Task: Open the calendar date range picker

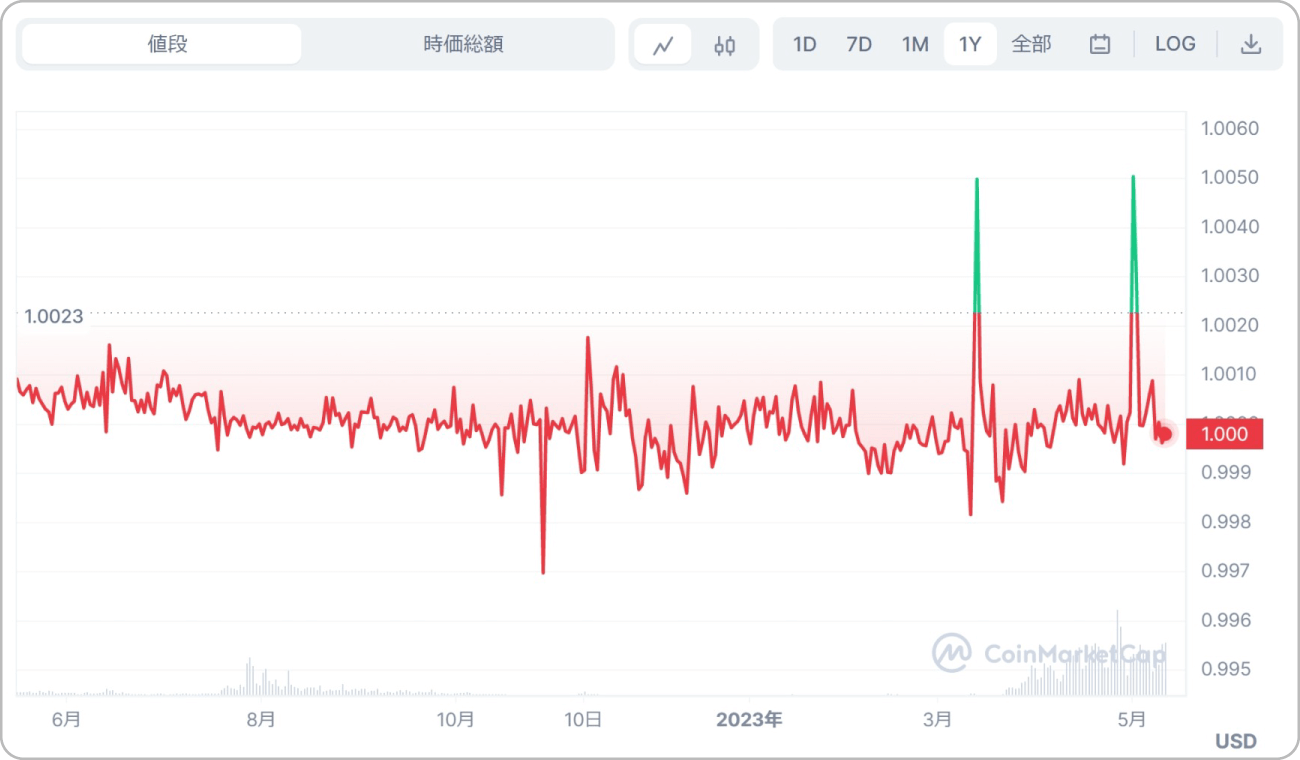Action: [x=1100, y=44]
